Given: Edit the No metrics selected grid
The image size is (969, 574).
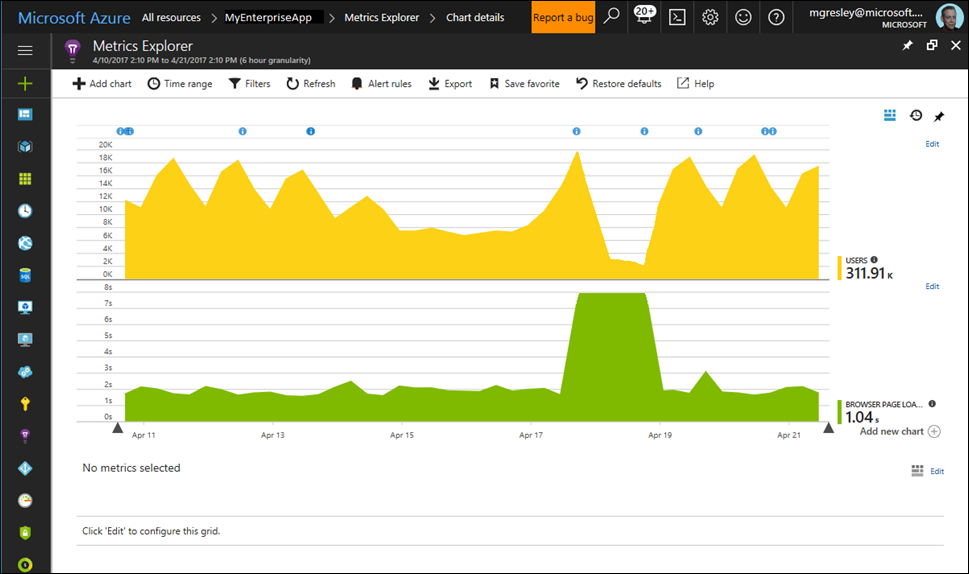Looking at the screenshot, I should tap(937, 471).
